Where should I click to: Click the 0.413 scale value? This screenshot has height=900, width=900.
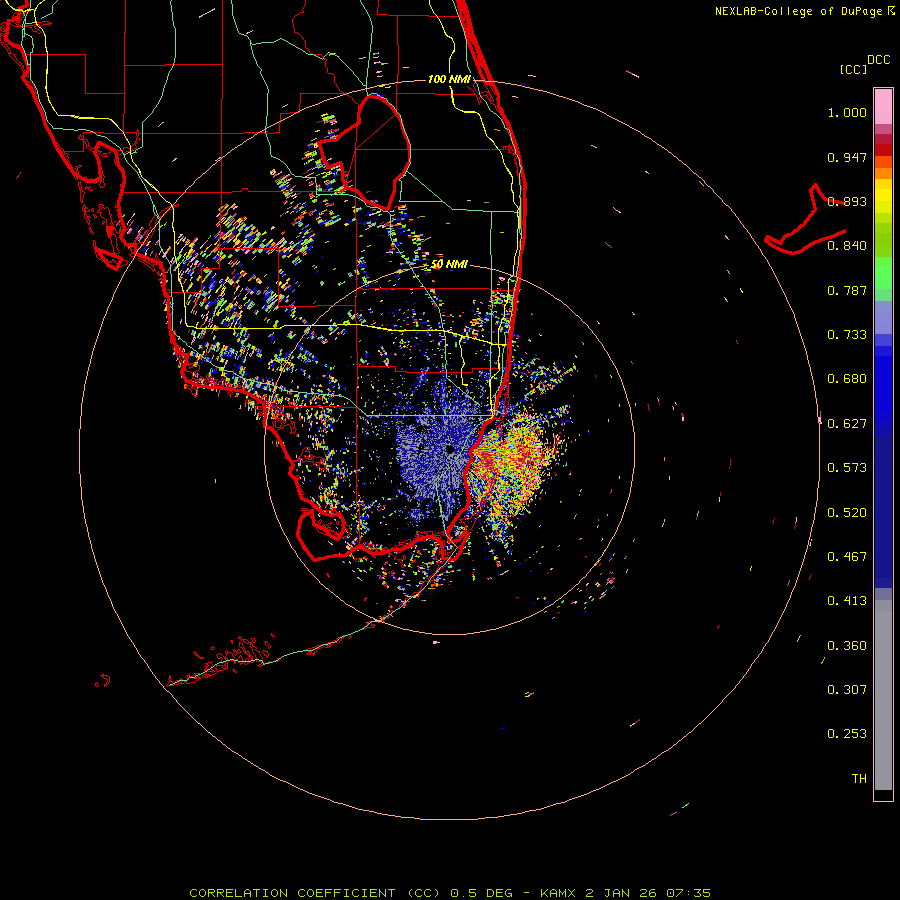pyautogui.click(x=847, y=601)
